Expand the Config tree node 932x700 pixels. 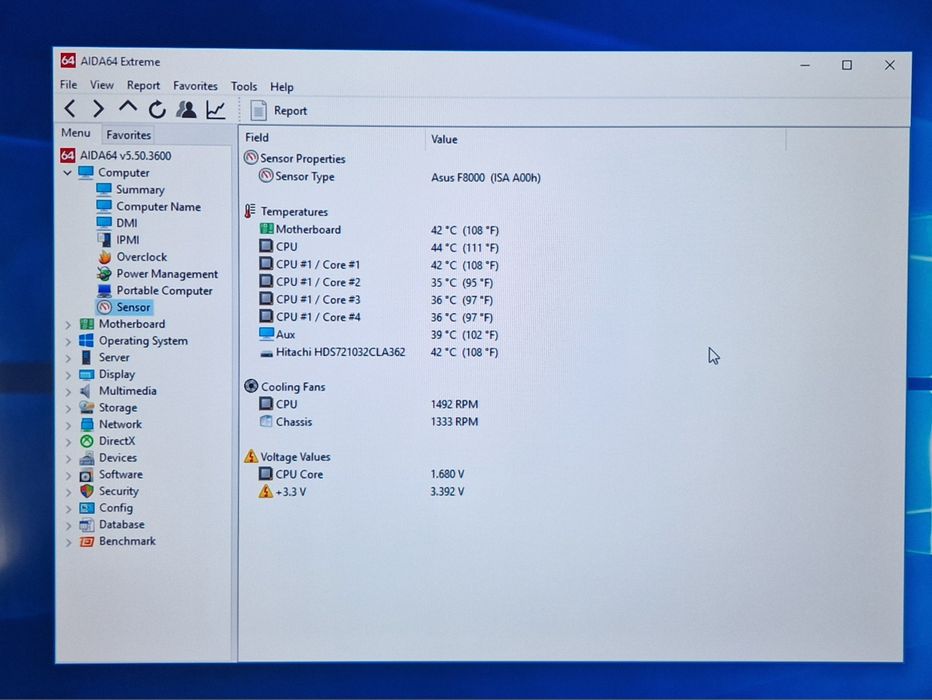pos(68,509)
